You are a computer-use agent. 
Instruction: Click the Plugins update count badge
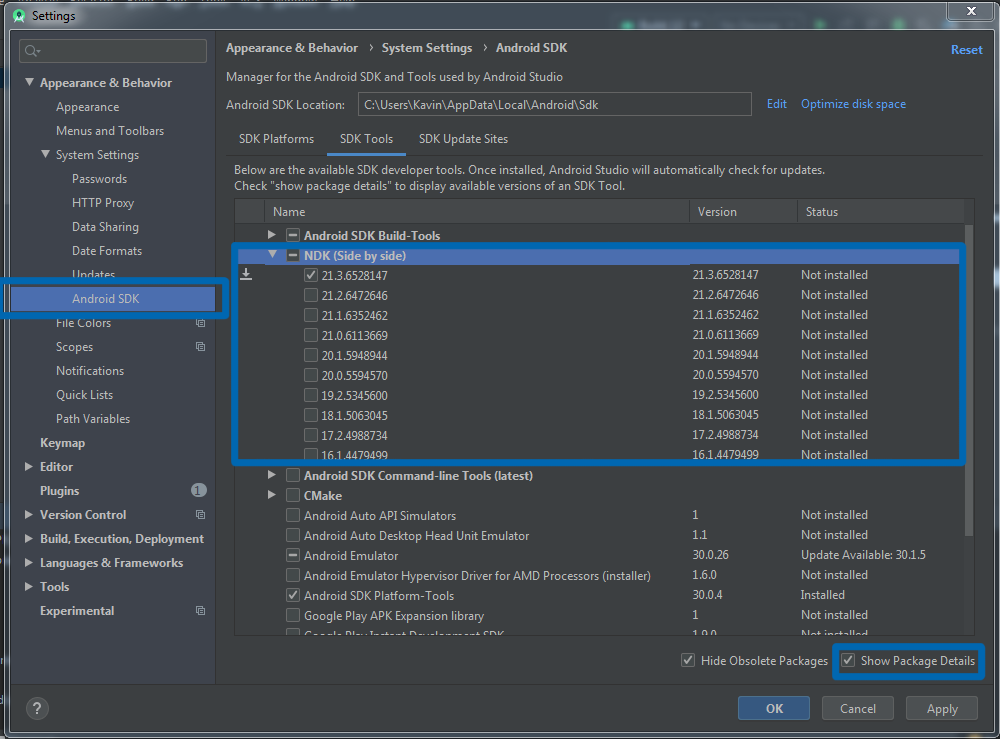(x=198, y=490)
